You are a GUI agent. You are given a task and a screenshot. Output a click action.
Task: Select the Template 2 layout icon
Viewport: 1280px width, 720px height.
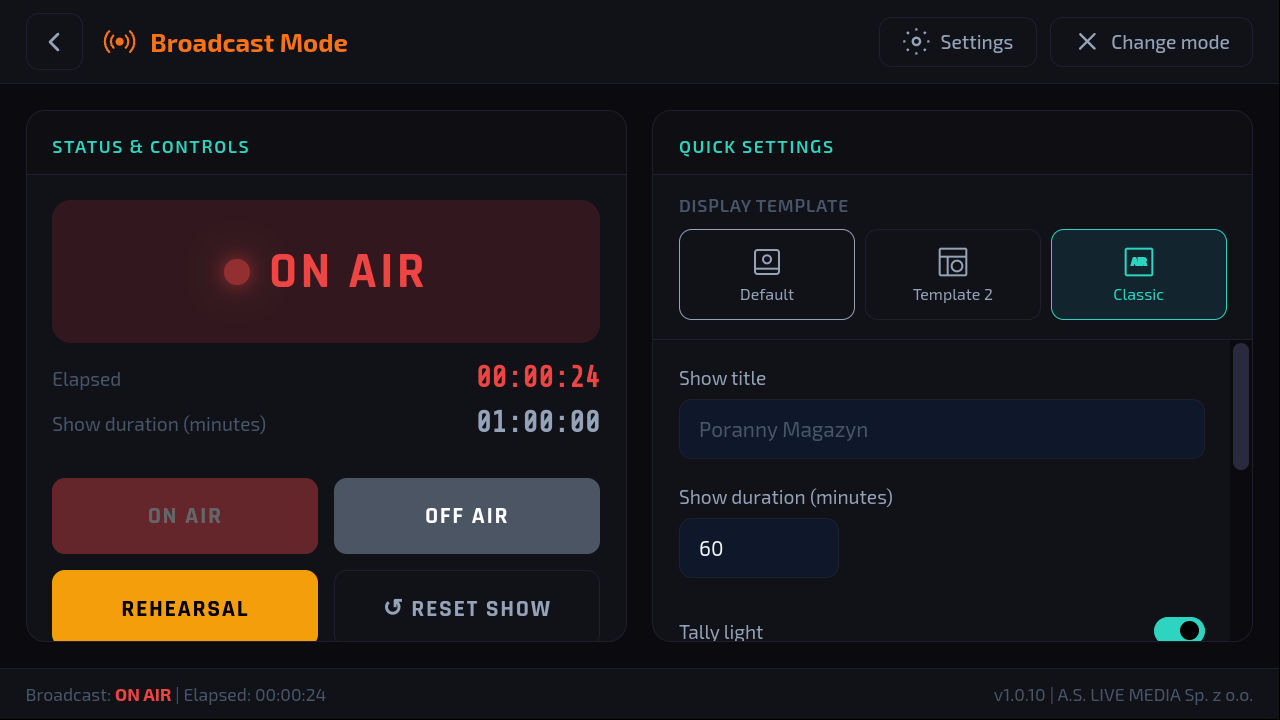(953, 262)
